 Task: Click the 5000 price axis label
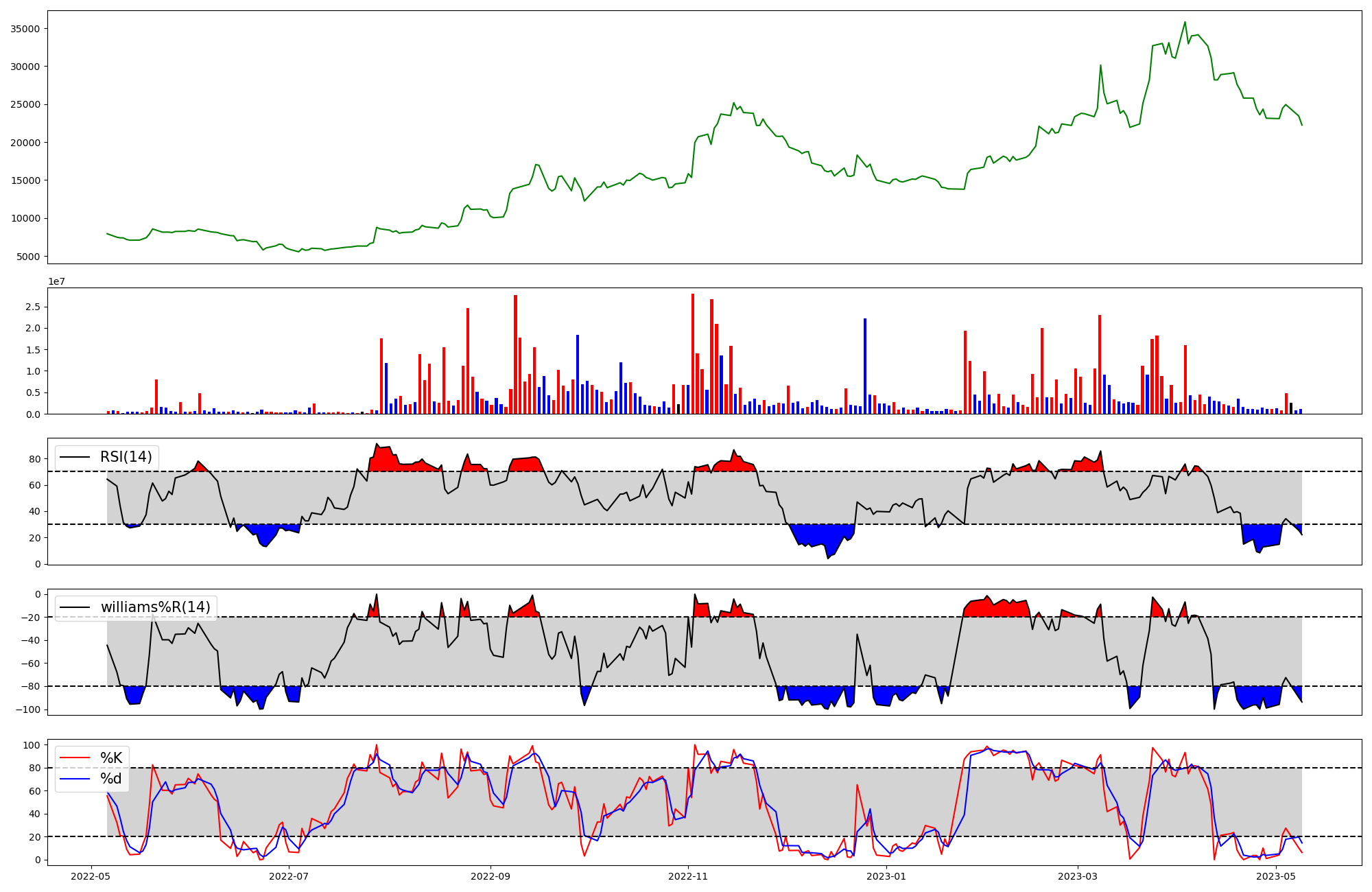[x=28, y=257]
